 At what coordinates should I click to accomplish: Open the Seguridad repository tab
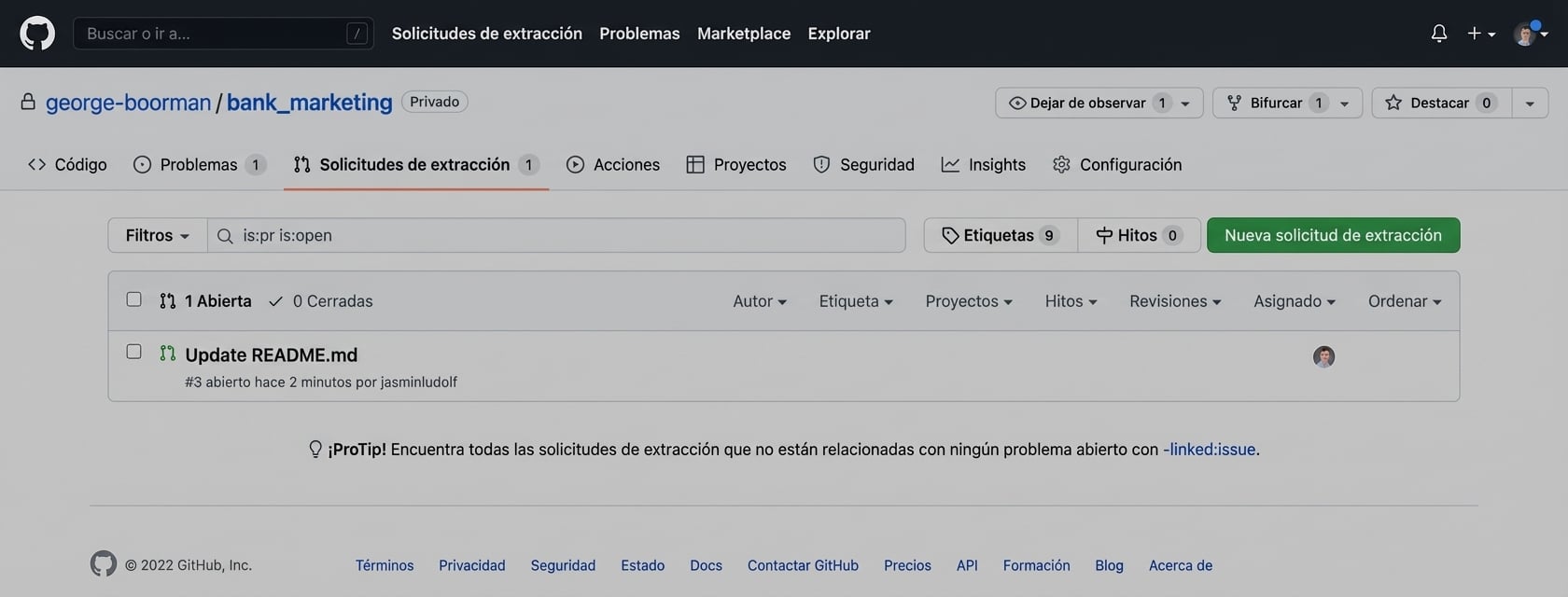(863, 164)
